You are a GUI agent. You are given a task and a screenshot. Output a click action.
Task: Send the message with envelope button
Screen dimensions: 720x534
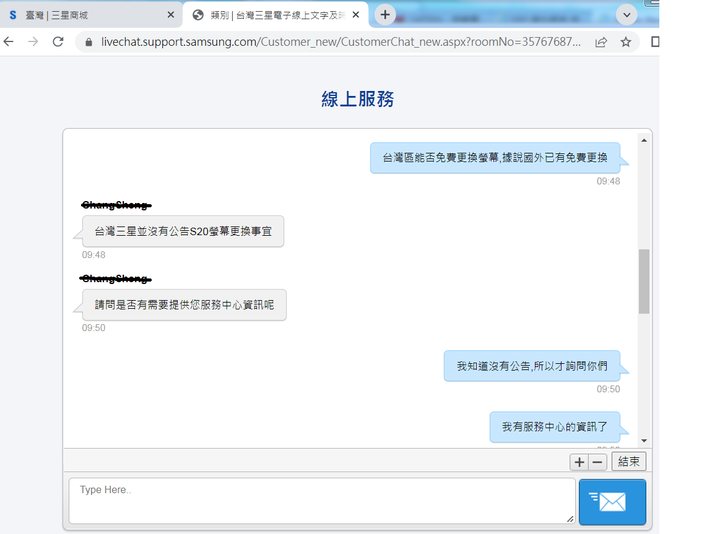[x=612, y=502]
